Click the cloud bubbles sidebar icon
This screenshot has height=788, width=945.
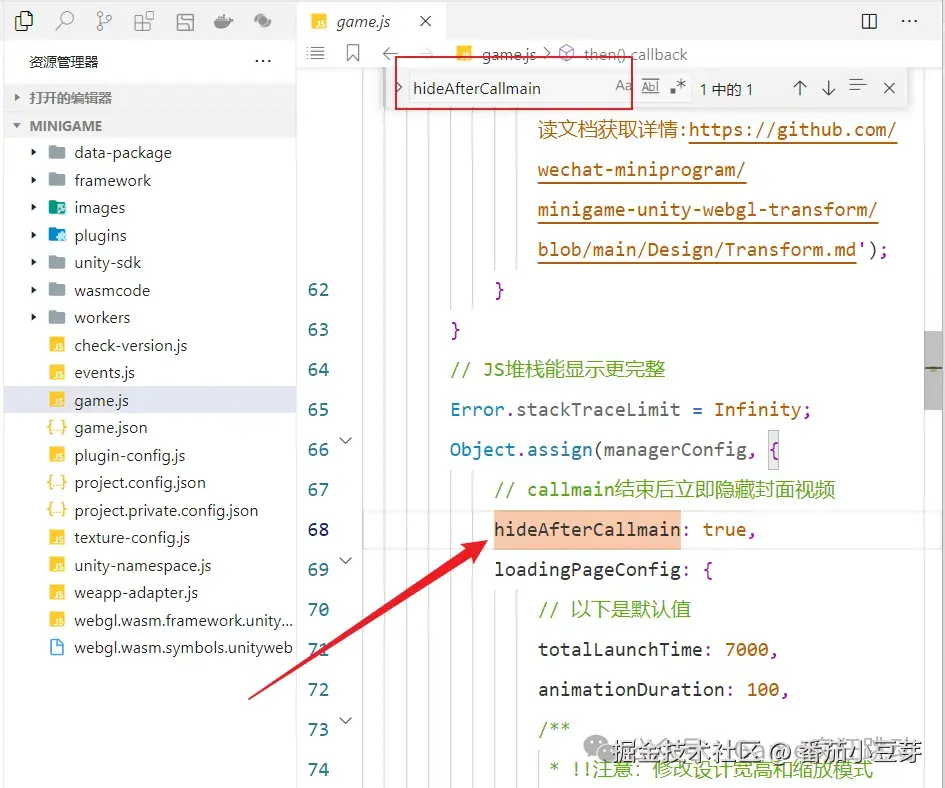click(262, 22)
